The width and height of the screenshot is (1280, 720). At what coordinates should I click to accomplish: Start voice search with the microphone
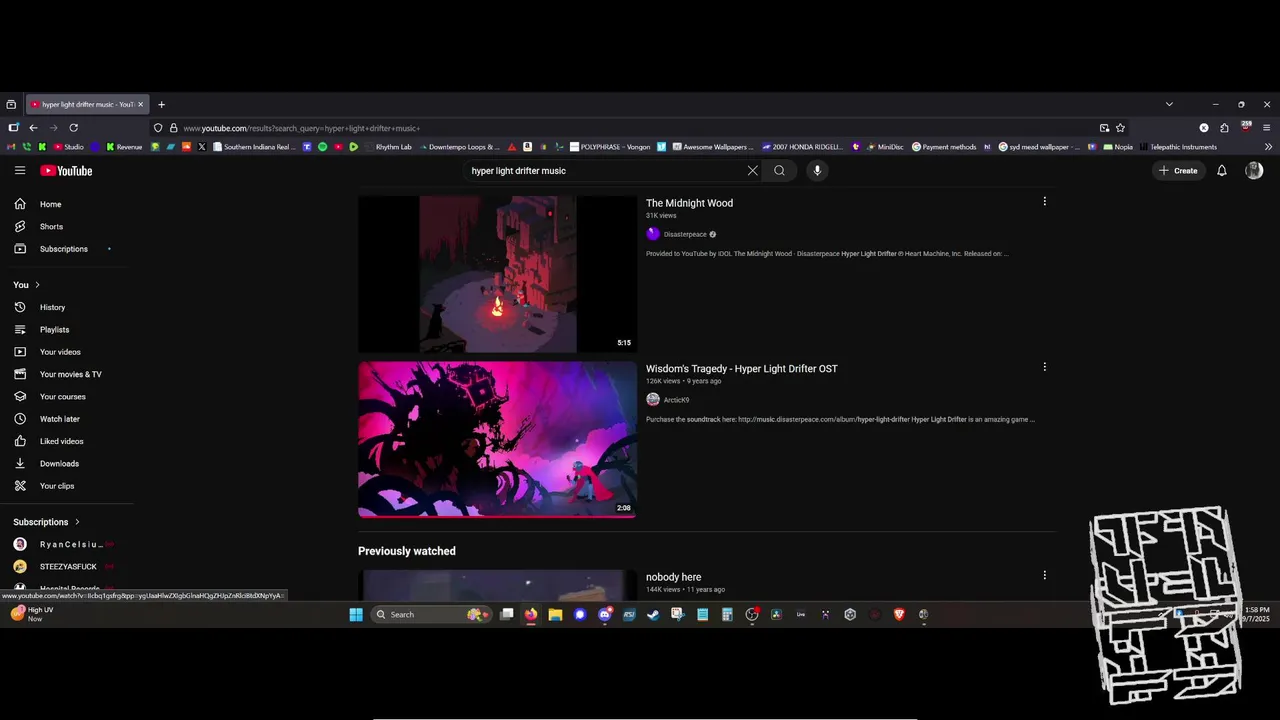(817, 171)
